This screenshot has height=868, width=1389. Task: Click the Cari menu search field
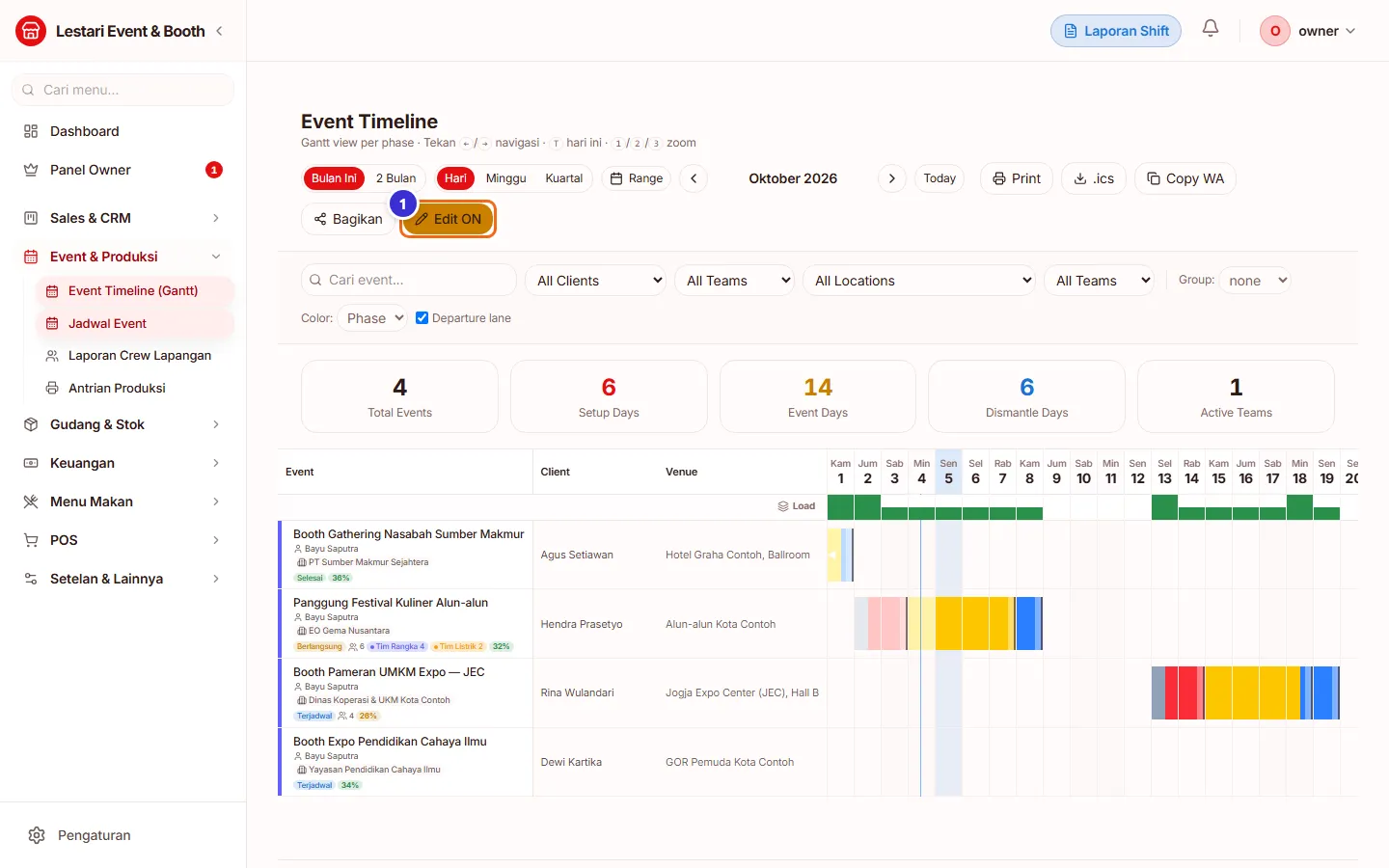123,90
